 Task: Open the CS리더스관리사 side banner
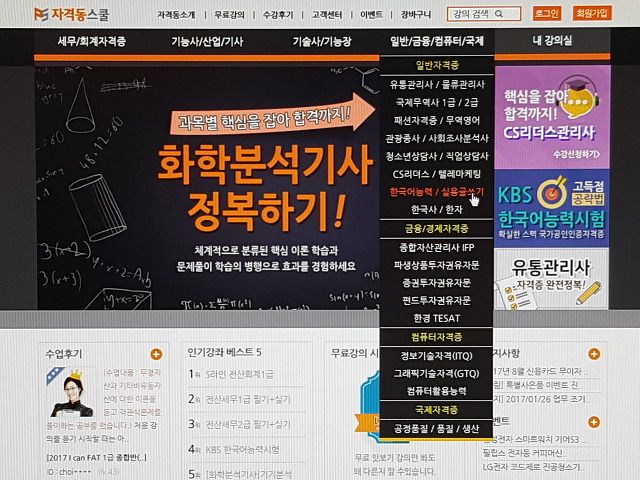tap(552, 117)
